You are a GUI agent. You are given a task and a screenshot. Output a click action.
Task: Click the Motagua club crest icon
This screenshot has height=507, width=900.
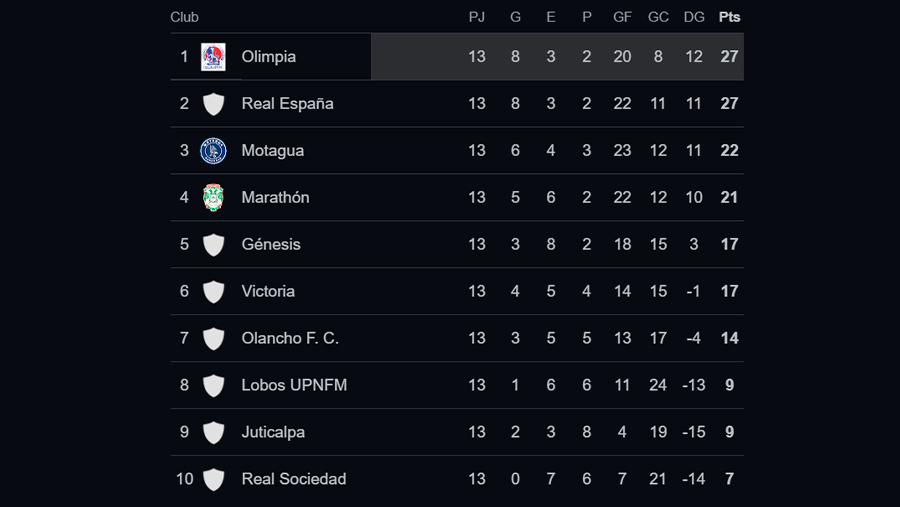[x=213, y=150]
